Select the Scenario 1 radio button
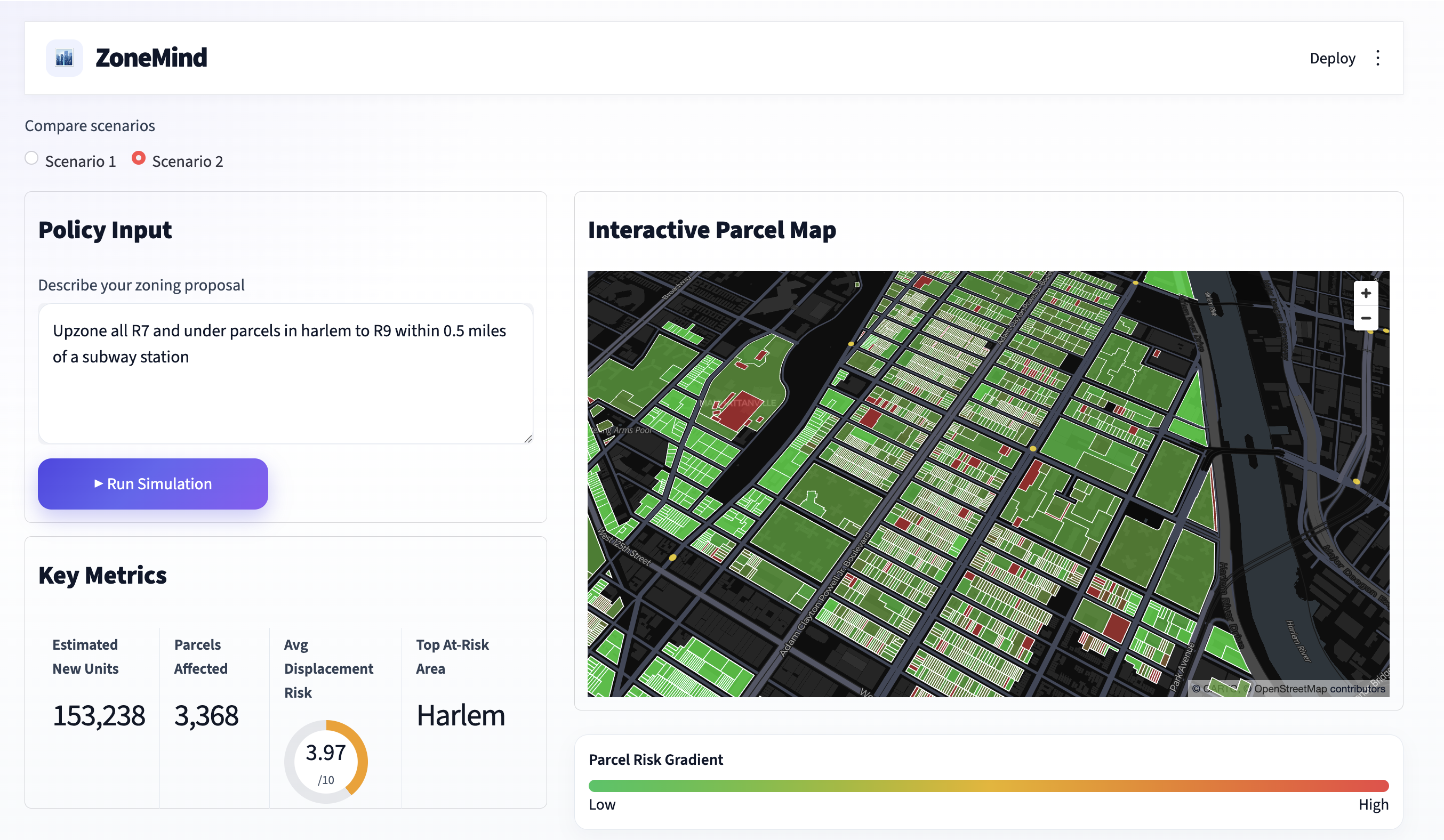The height and width of the screenshot is (840, 1444). (x=31, y=158)
